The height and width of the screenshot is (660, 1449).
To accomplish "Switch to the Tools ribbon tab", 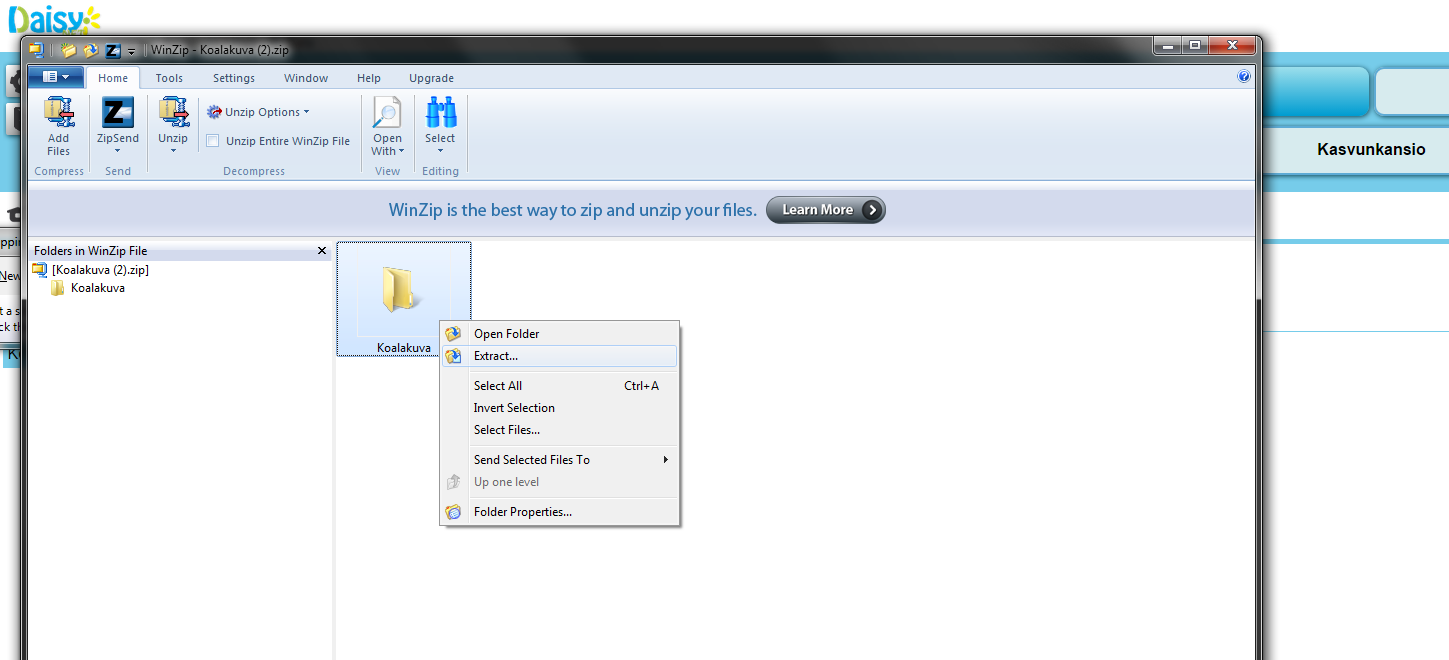I will click(x=169, y=78).
